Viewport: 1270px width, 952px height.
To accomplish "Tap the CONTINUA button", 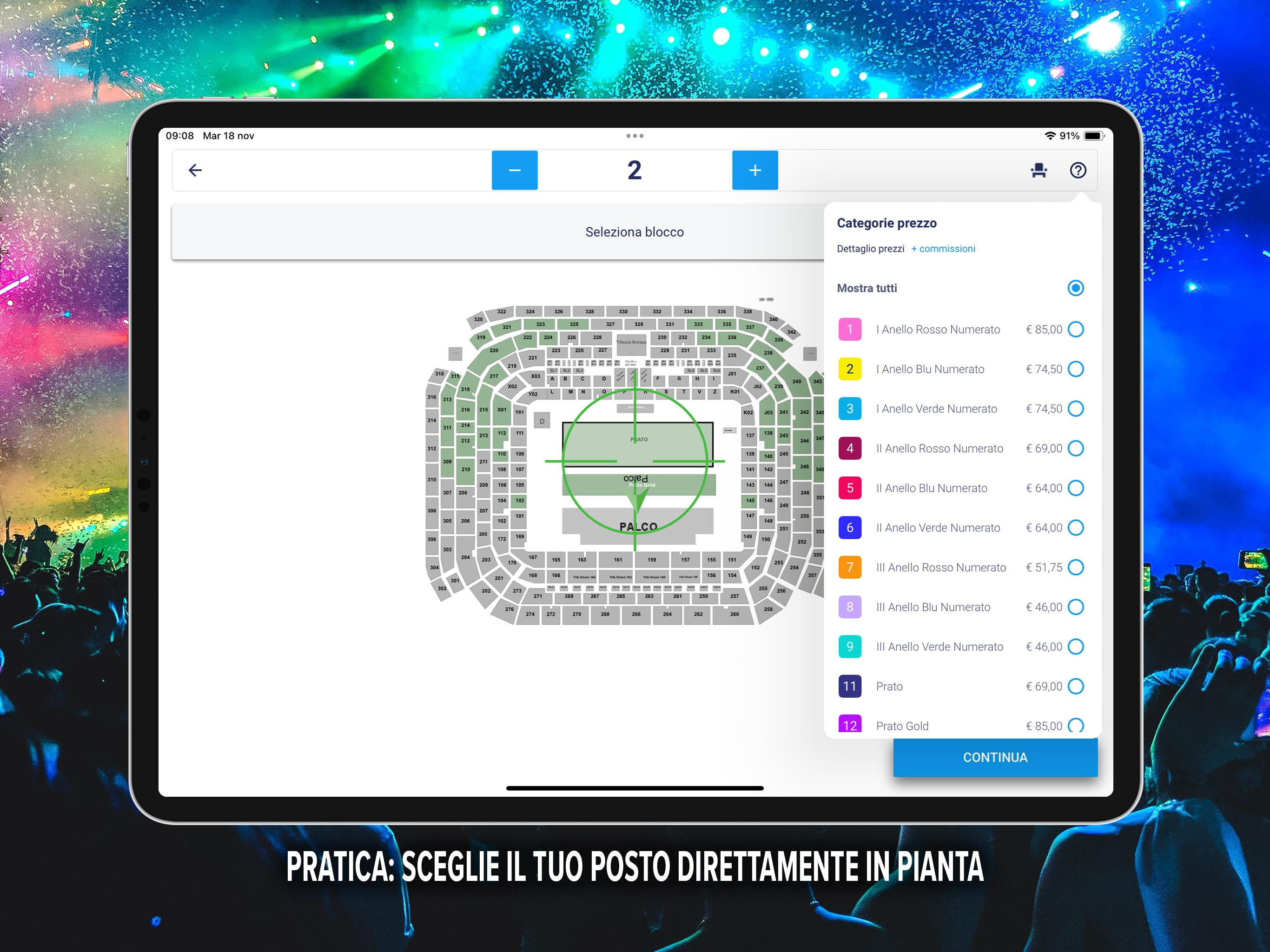I will pyautogui.click(x=995, y=757).
